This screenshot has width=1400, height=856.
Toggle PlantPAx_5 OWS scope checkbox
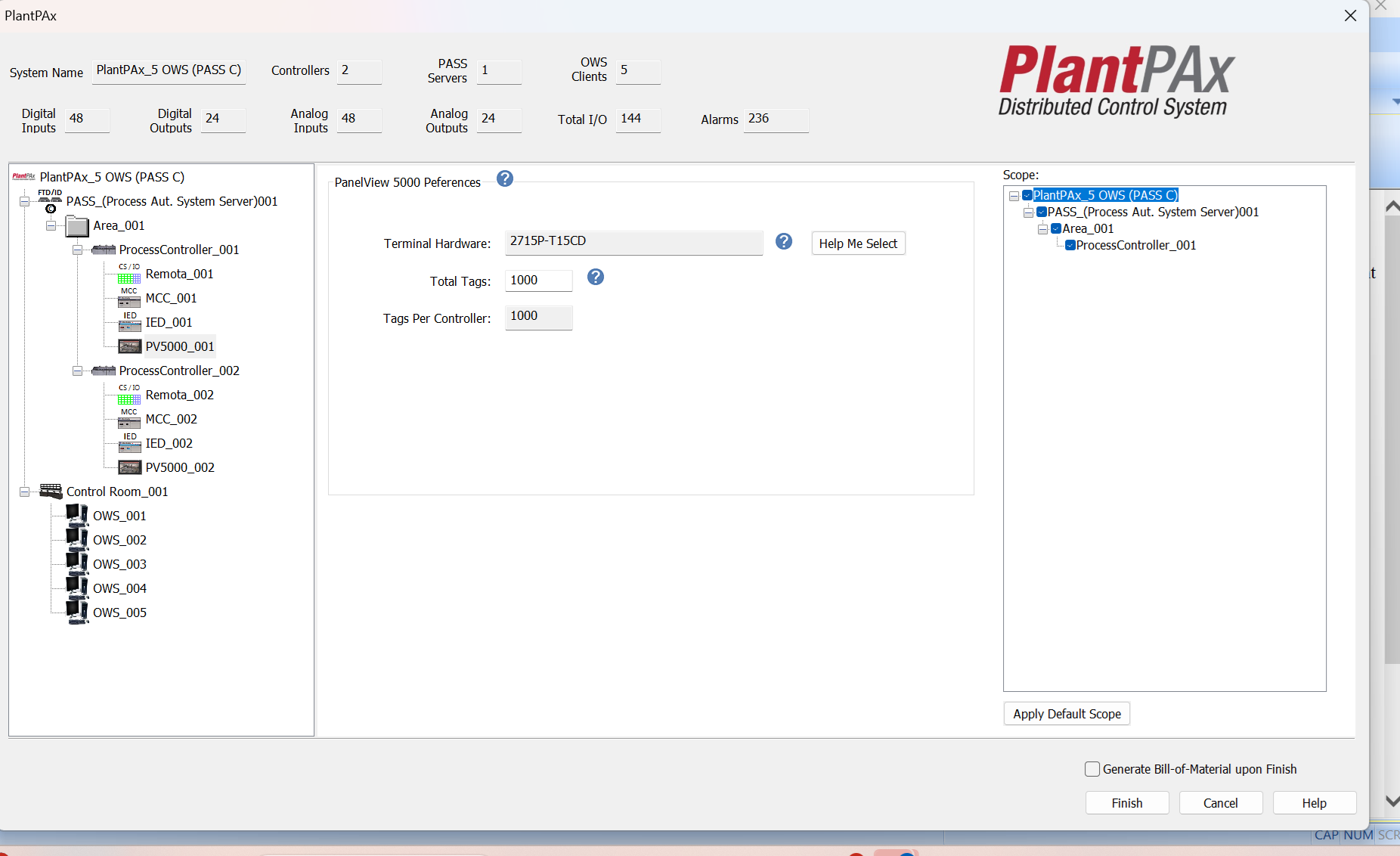(1027, 195)
